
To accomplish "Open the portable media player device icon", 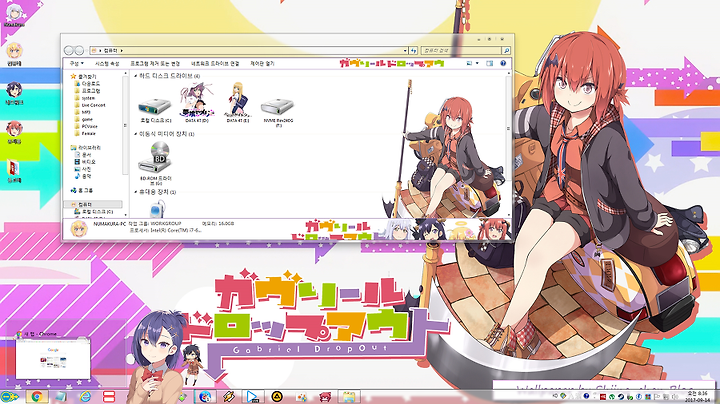I will [x=156, y=209].
